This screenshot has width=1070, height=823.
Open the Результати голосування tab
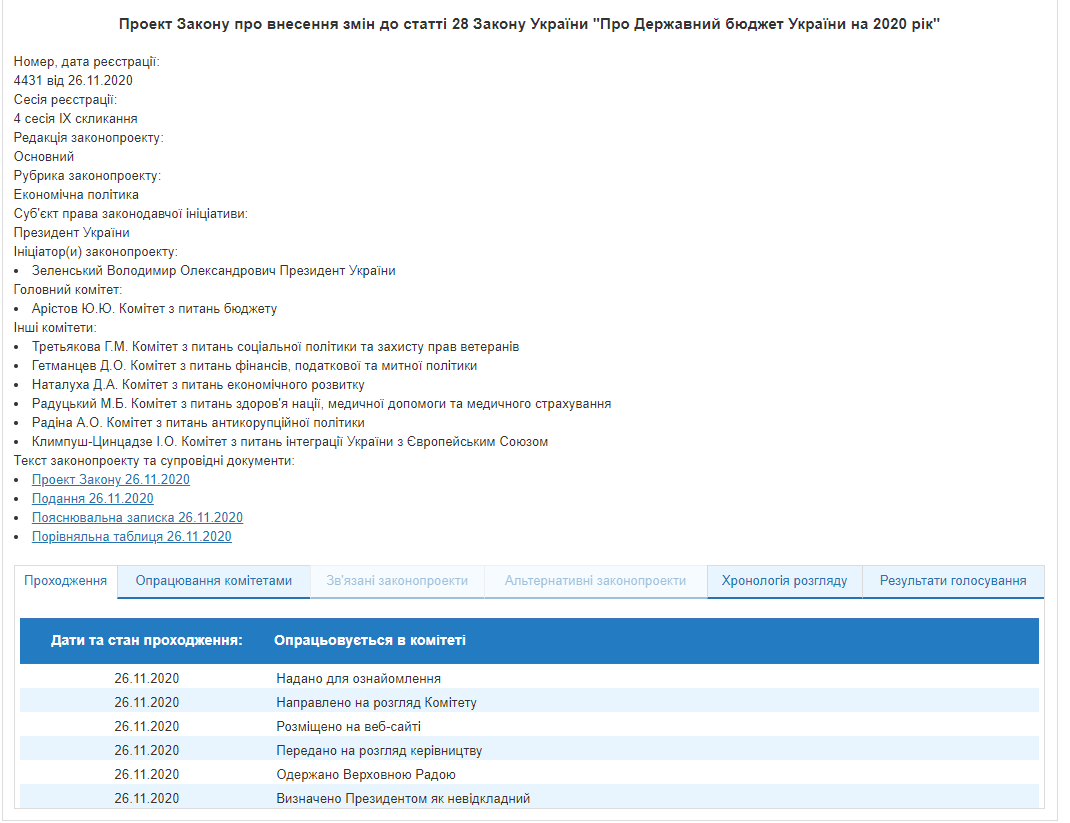[x=952, y=580]
